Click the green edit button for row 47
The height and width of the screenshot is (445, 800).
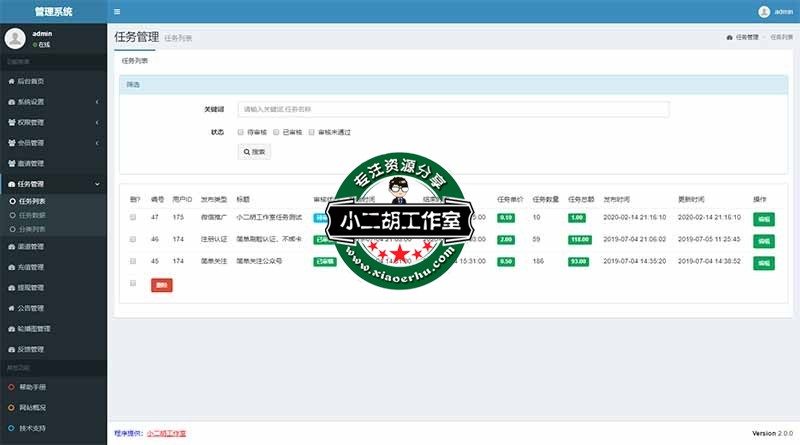coord(764,219)
